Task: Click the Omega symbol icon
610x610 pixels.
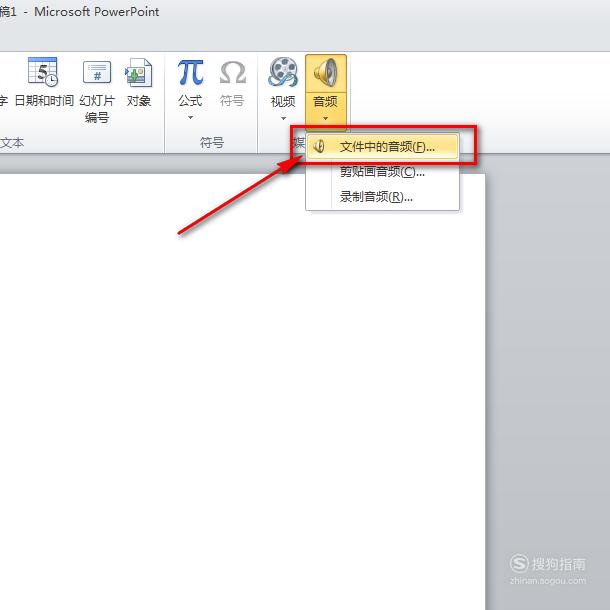Action: [x=232, y=73]
